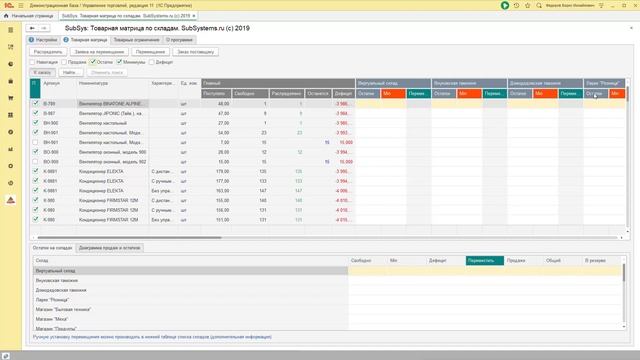Click the Найти... button

pos(71,72)
